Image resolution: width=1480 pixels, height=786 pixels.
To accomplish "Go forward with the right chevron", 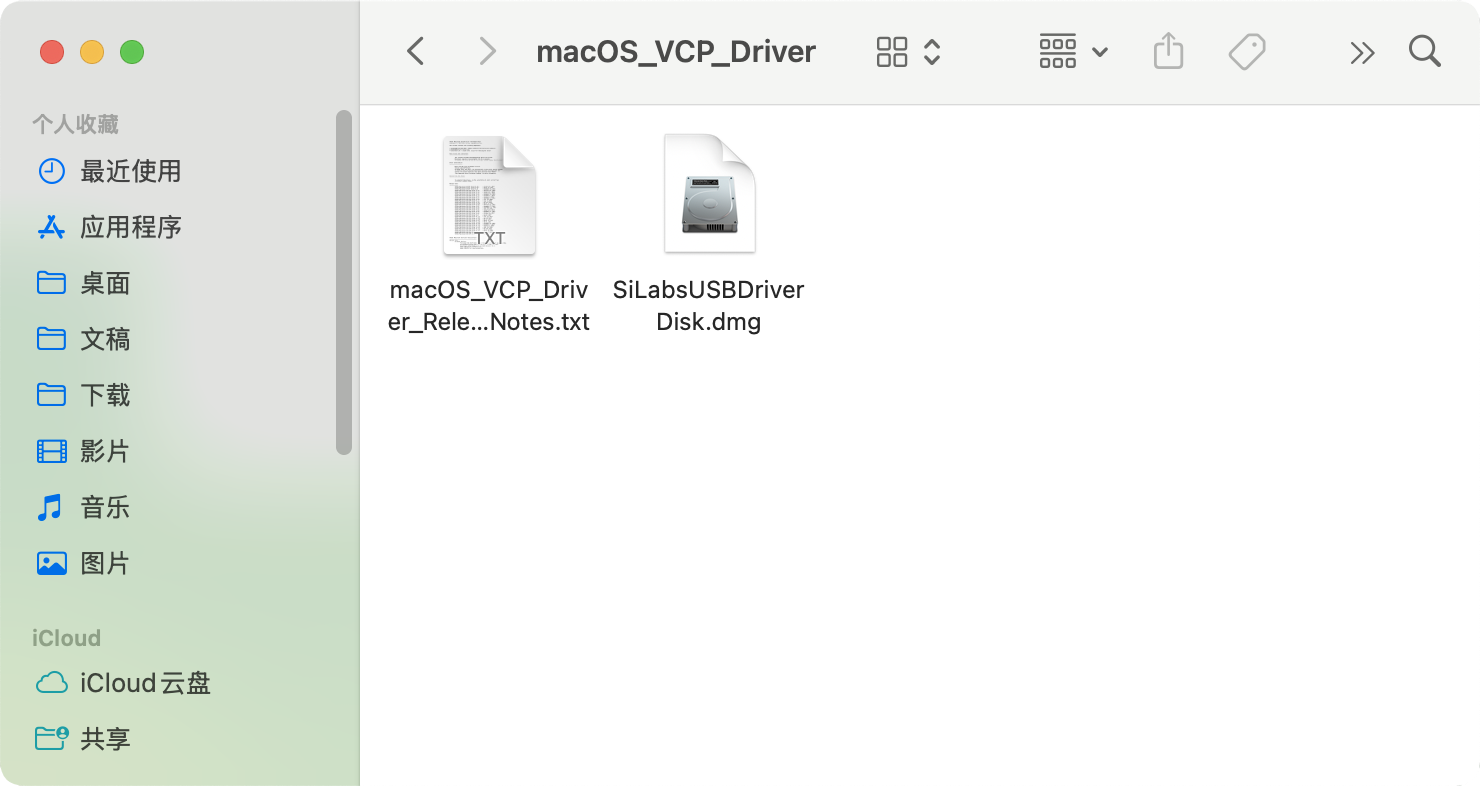I will click(487, 51).
